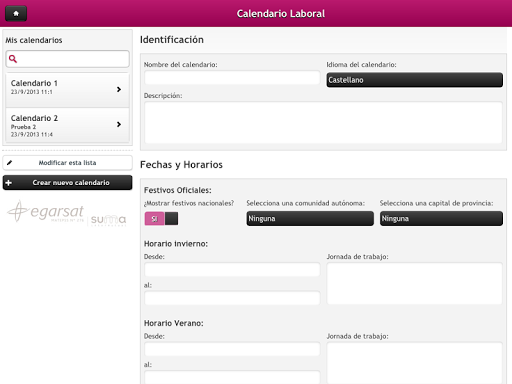The image size is (512, 384).
Task: Click the egarsat logo
Action: coord(46,211)
